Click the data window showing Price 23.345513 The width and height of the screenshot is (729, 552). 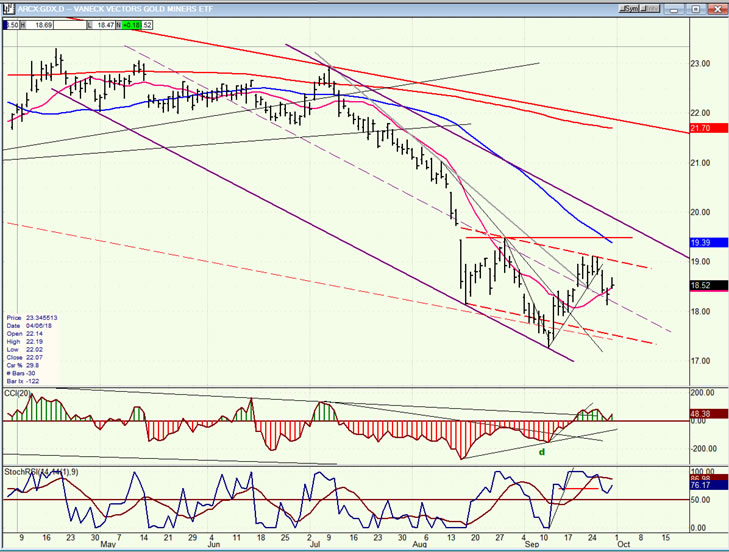(32, 349)
